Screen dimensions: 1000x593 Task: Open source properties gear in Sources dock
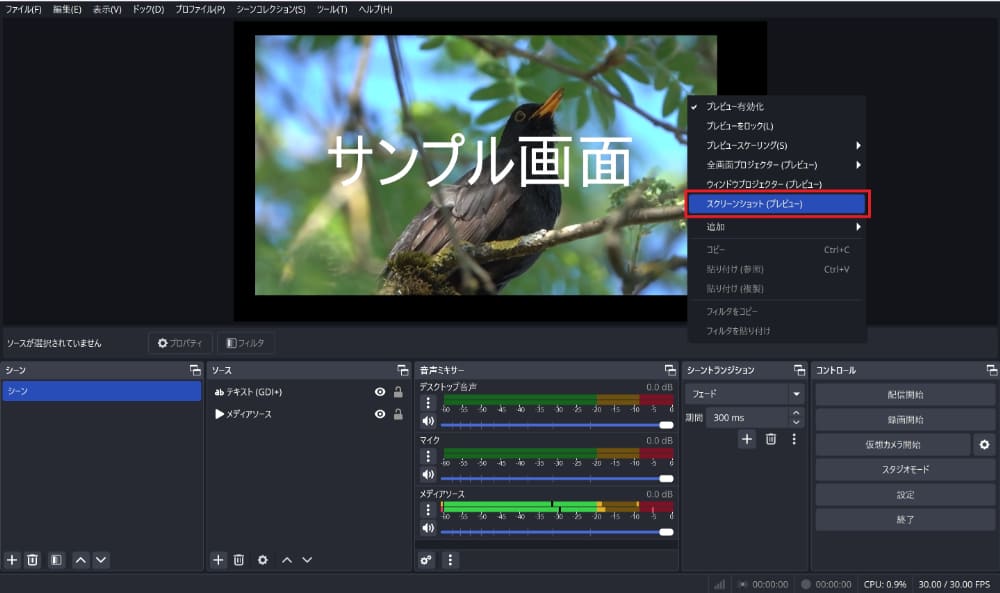point(263,560)
